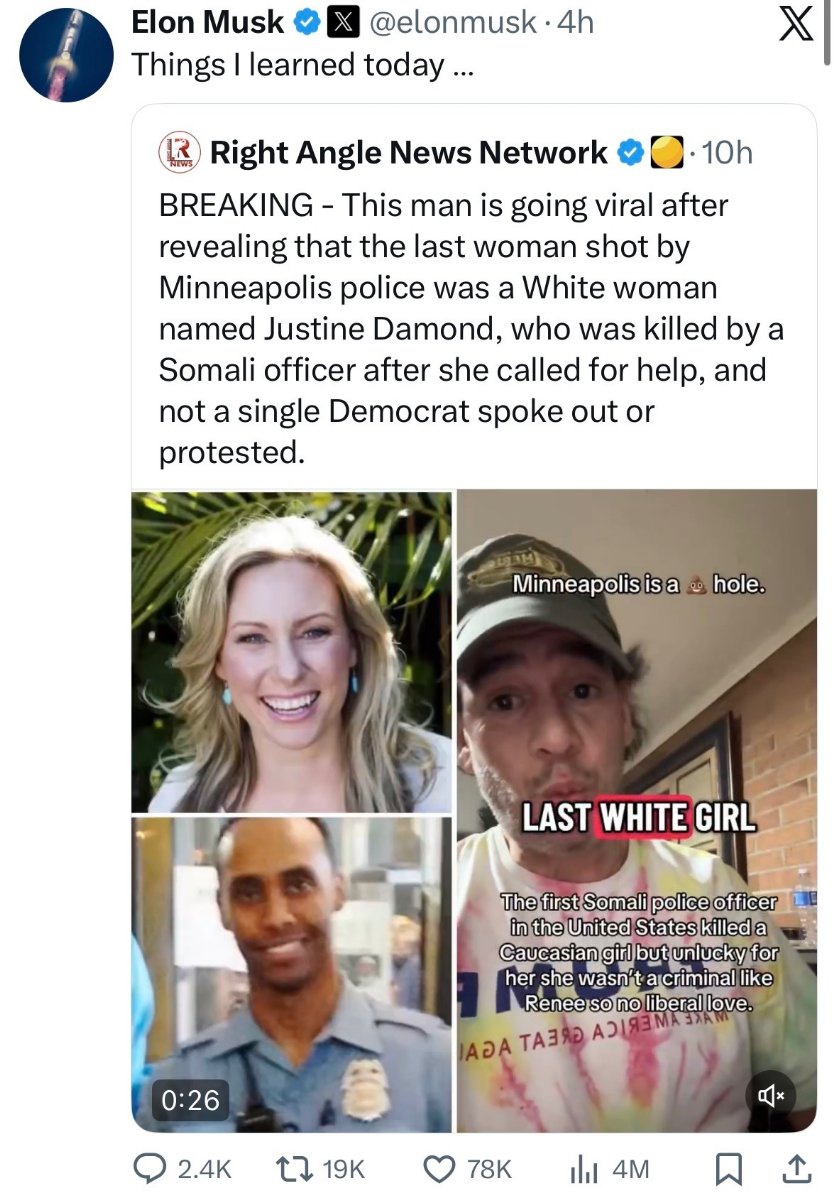Open the Elon Musk display name link
Image resolution: width=836 pixels, height=1200 pixels.
coord(208,21)
